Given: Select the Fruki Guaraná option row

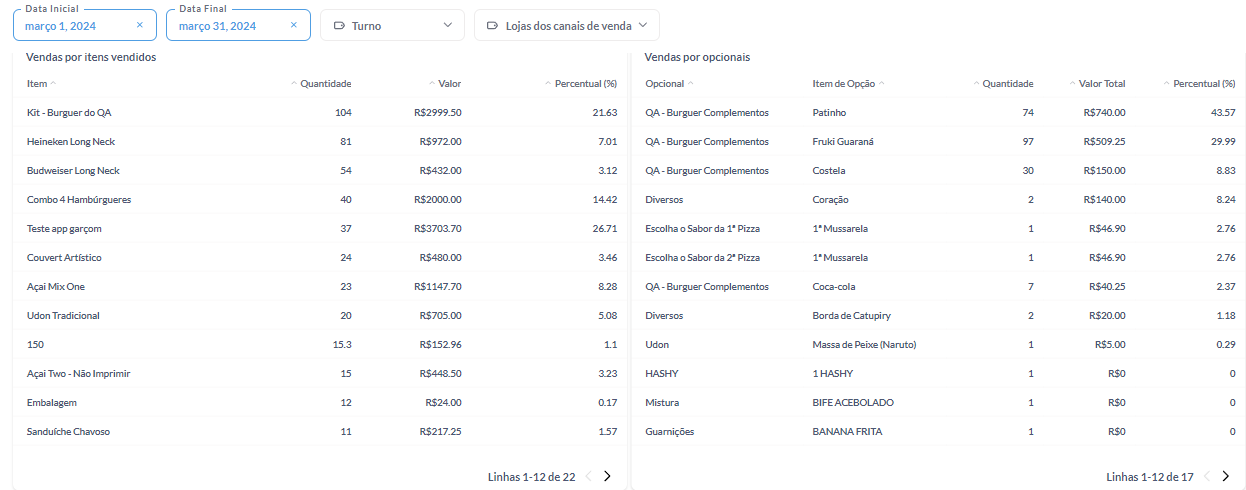Looking at the screenshot, I should (x=843, y=142).
